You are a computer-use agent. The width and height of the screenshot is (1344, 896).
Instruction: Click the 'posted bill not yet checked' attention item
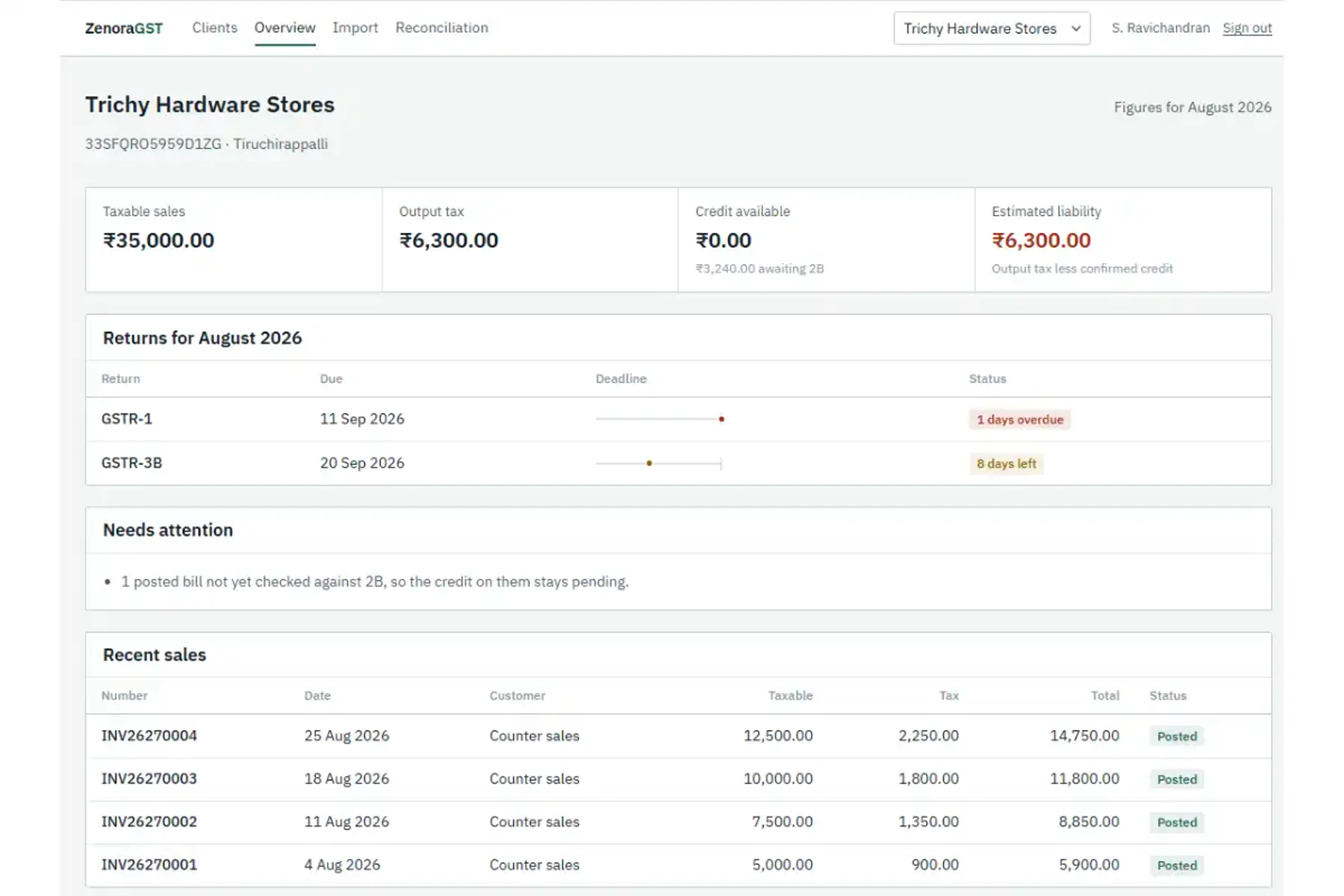[x=375, y=582]
